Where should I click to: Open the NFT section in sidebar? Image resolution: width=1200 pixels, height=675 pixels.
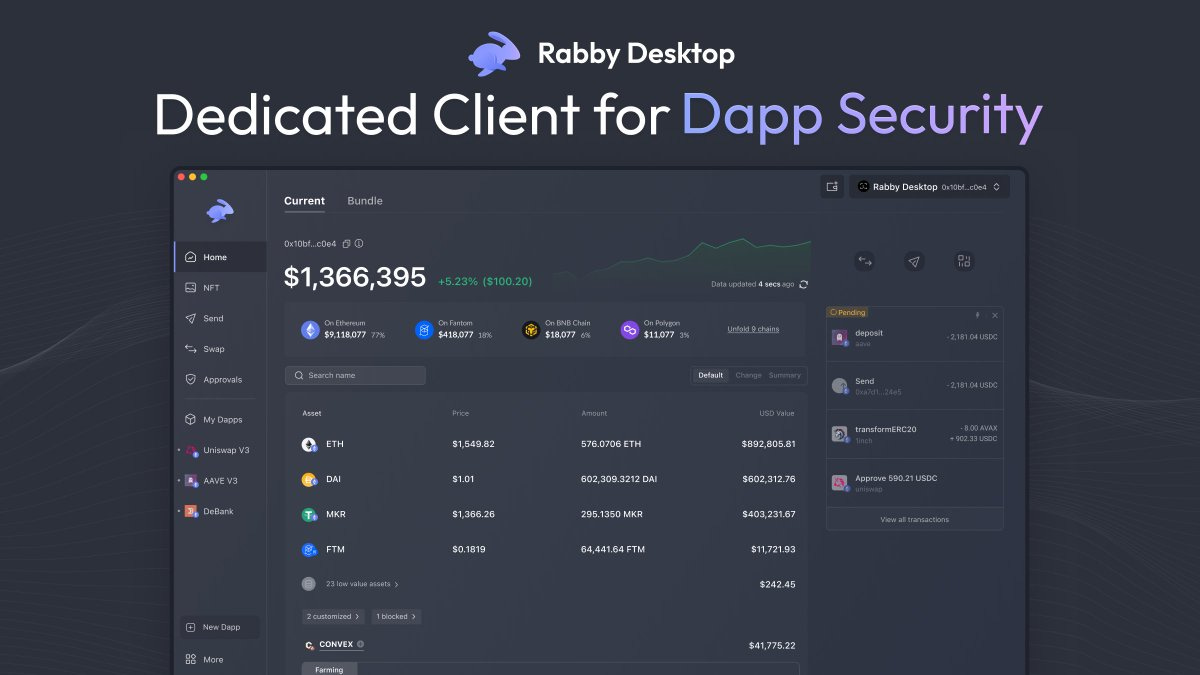(x=220, y=288)
